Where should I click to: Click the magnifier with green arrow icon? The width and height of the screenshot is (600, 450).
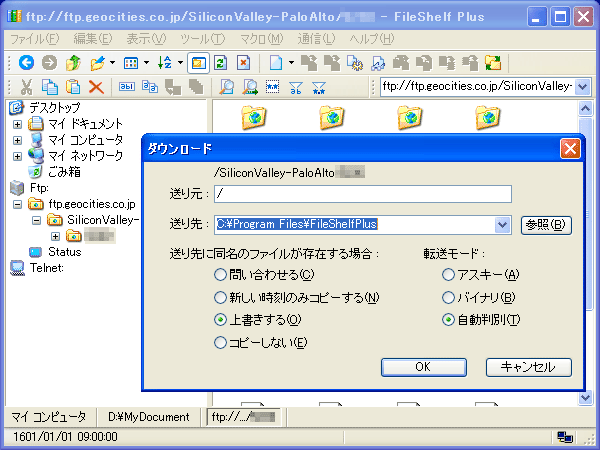[x=250, y=87]
